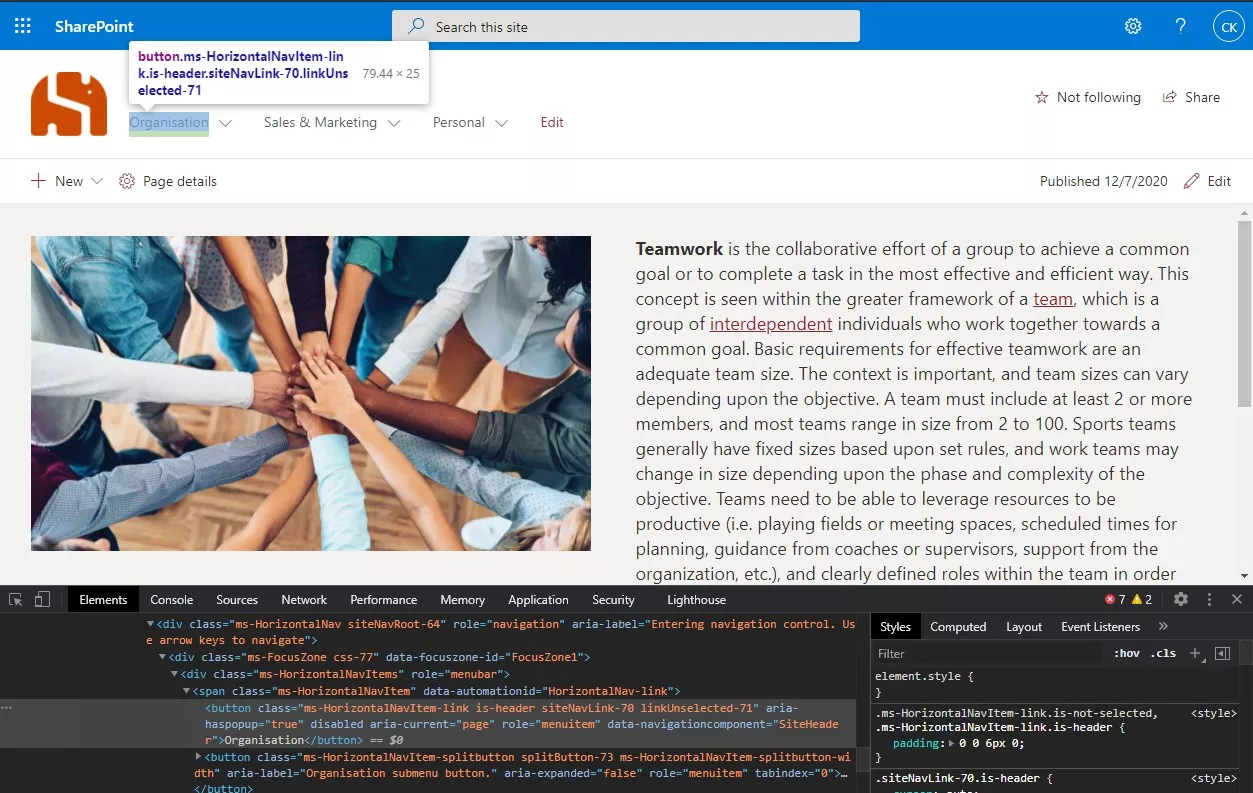Open the Help question mark icon
The height and width of the screenshot is (793, 1253).
tap(1180, 25)
